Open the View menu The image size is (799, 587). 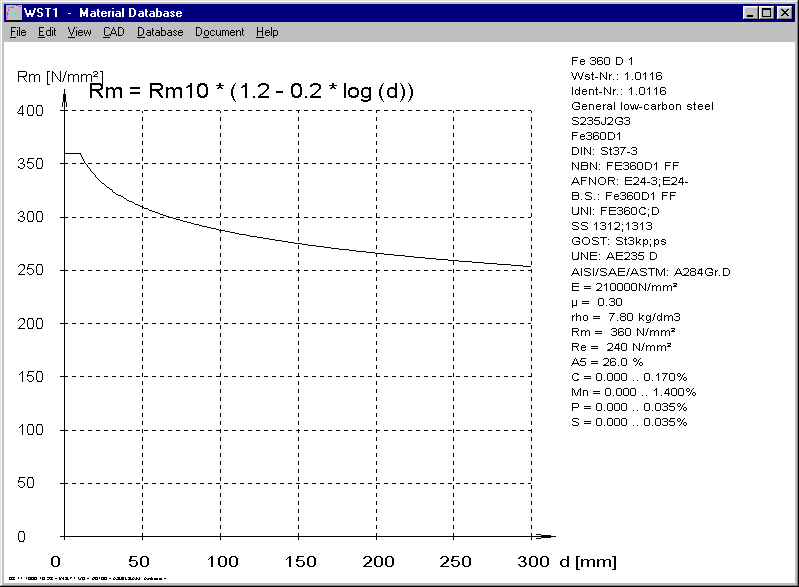tap(79, 32)
